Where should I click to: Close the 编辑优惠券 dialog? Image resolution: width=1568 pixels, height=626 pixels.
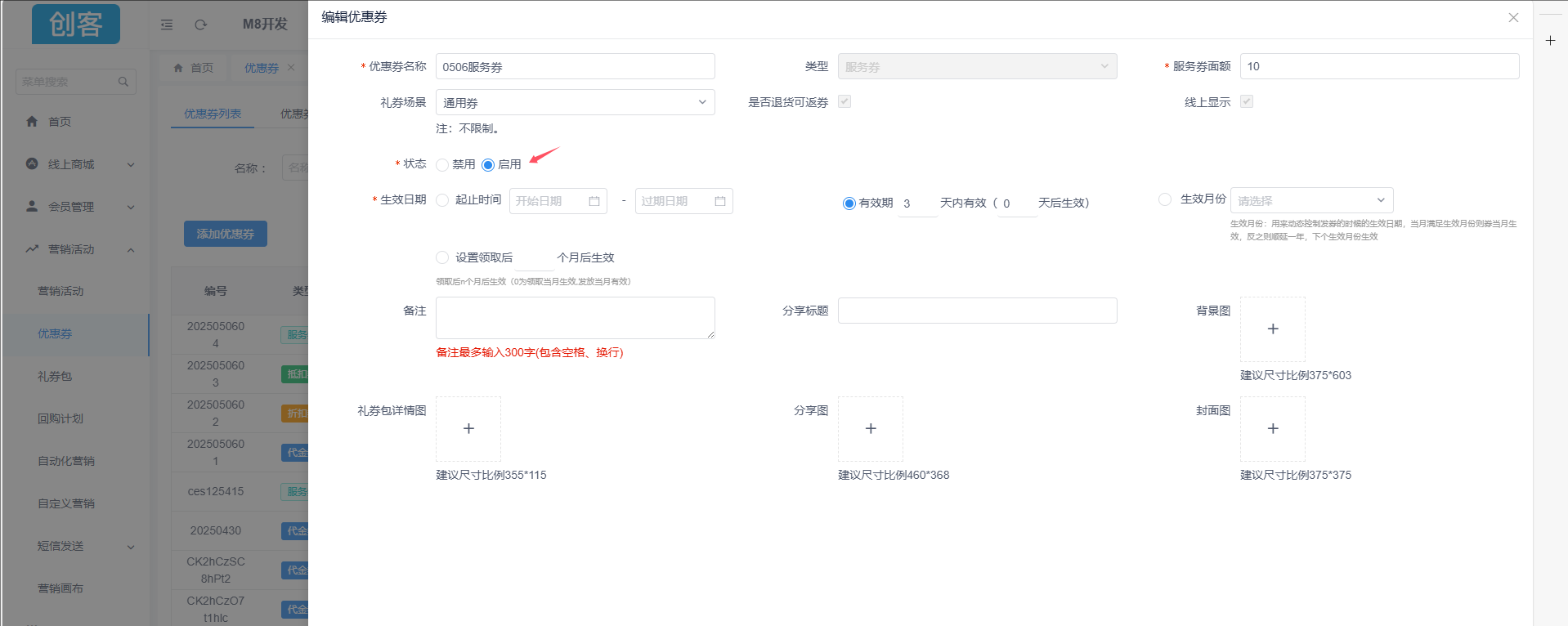[x=1513, y=17]
